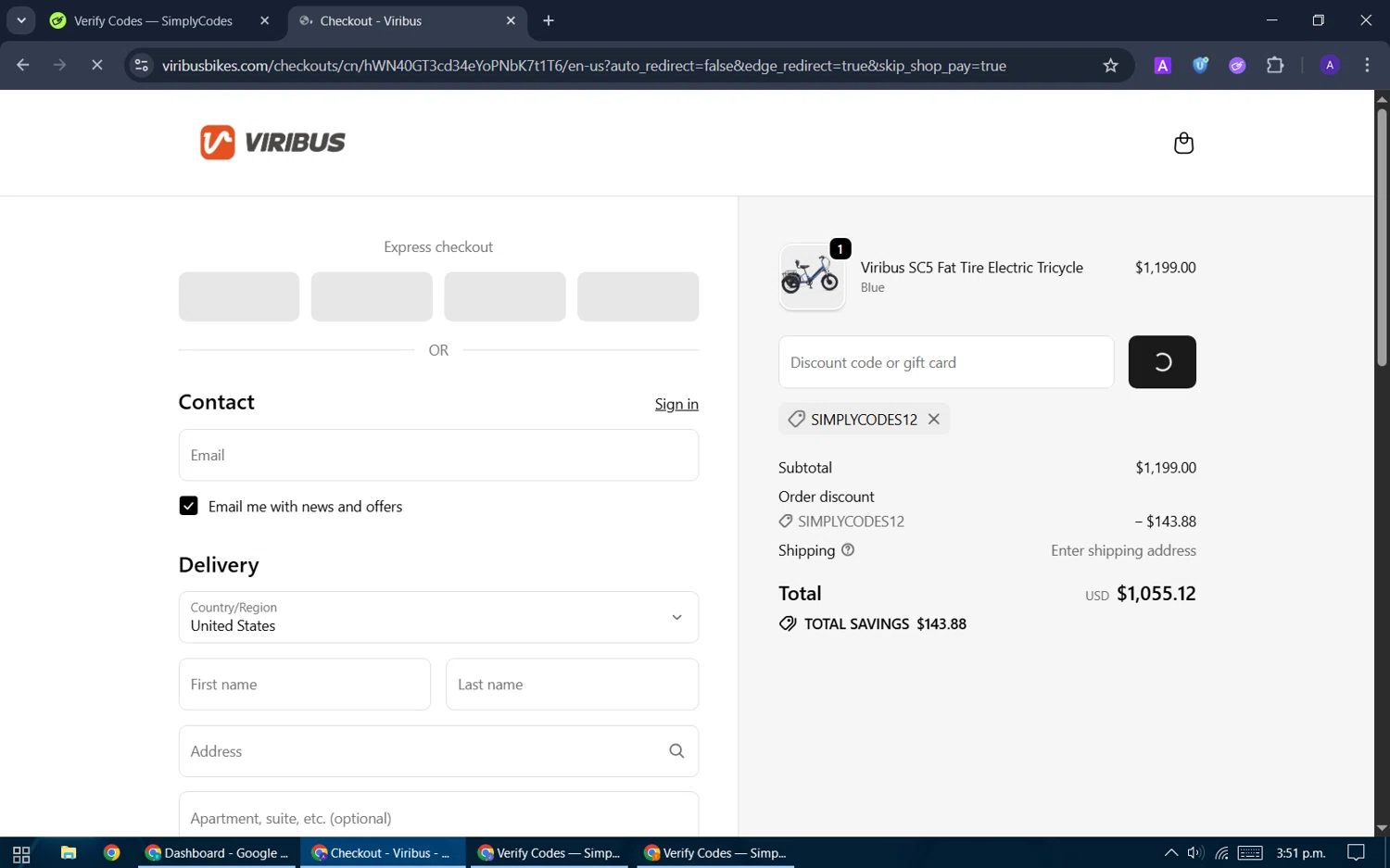Bookmark this page with the star icon
This screenshot has height=868, width=1390.
pos(1110,66)
